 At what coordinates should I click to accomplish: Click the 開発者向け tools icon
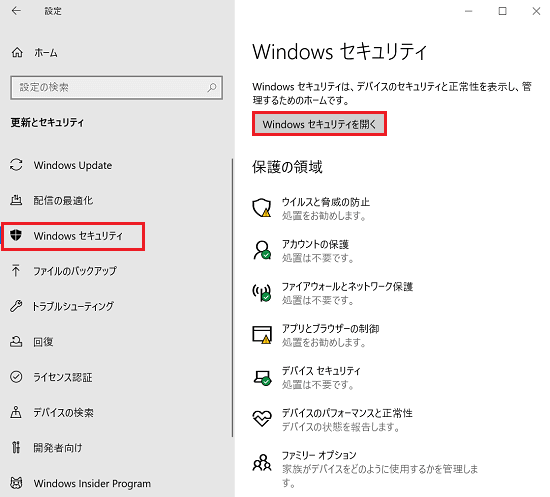pyautogui.click(x=16, y=447)
